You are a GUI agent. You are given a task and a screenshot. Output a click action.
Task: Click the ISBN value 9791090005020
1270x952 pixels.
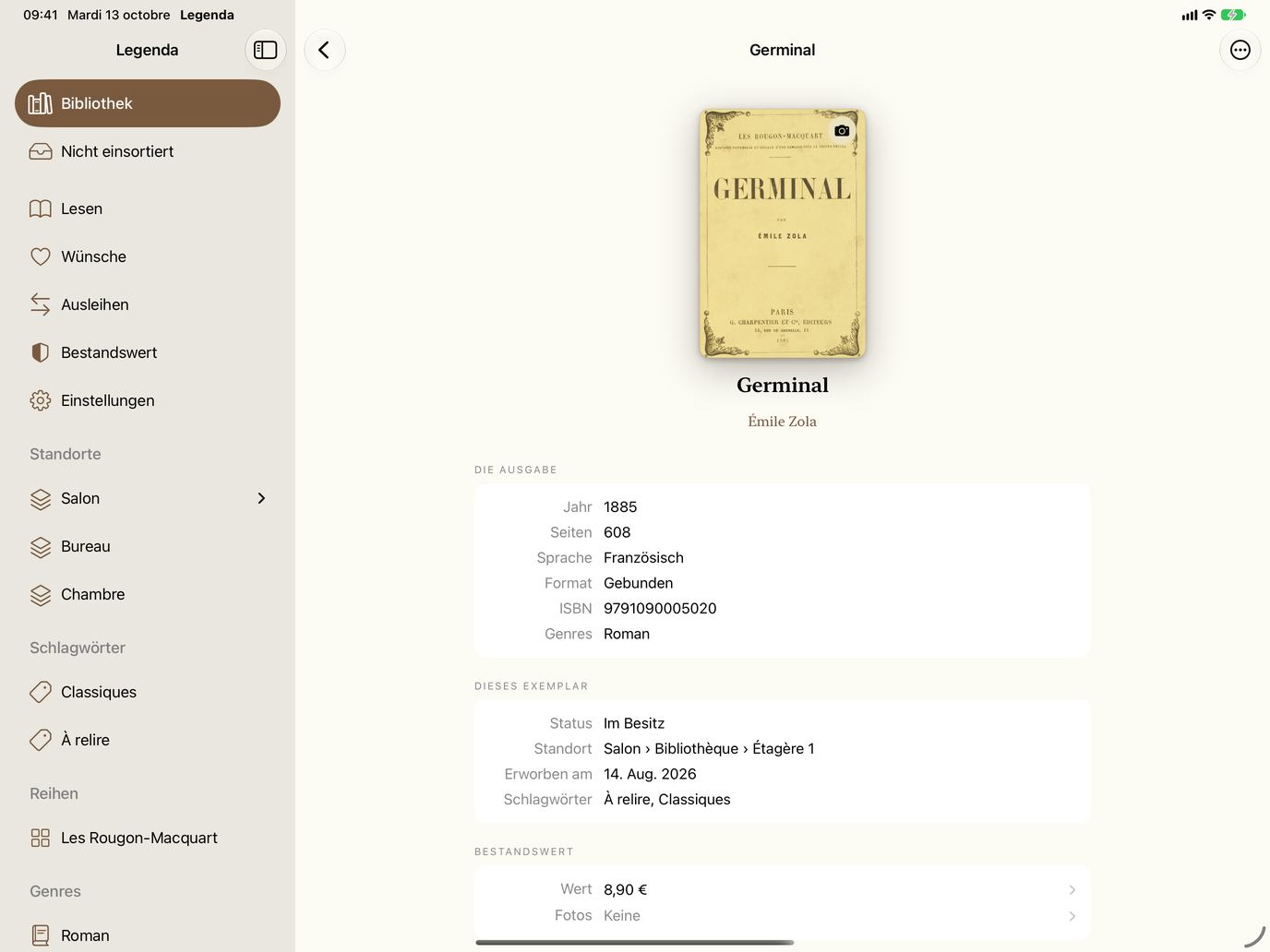tap(660, 609)
